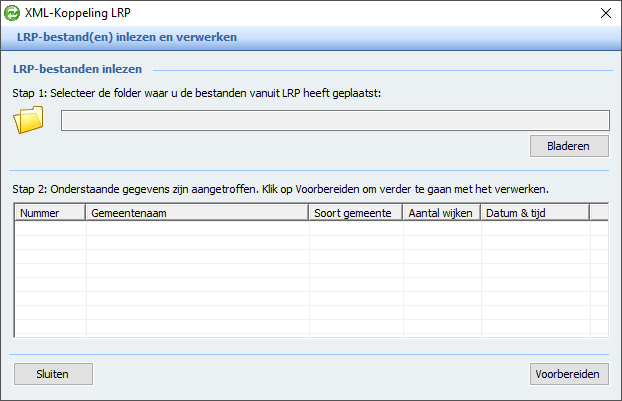Viewport: 622px width, 401px height.
Task: Click the Datum & tijd column header
Action: pos(535,213)
